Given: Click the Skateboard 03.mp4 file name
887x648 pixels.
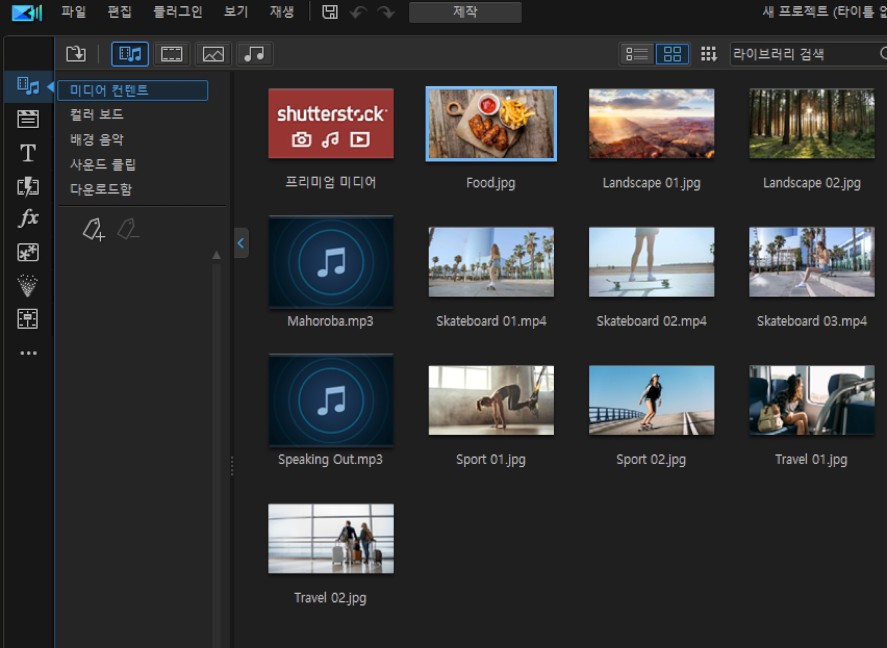Looking at the screenshot, I should [x=812, y=321].
